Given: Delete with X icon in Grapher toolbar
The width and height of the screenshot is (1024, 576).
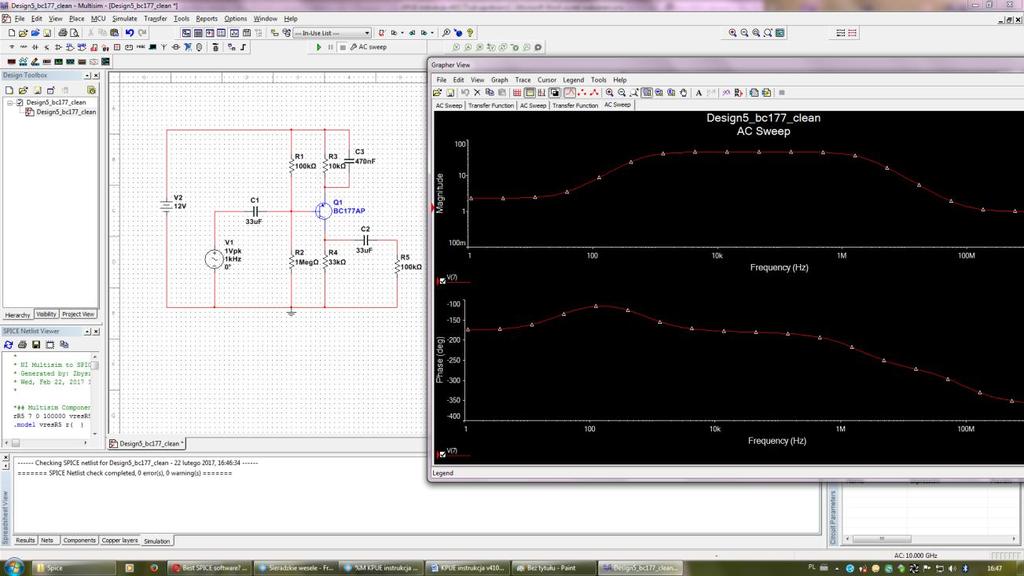Looking at the screenshot, I should point(477,93).
